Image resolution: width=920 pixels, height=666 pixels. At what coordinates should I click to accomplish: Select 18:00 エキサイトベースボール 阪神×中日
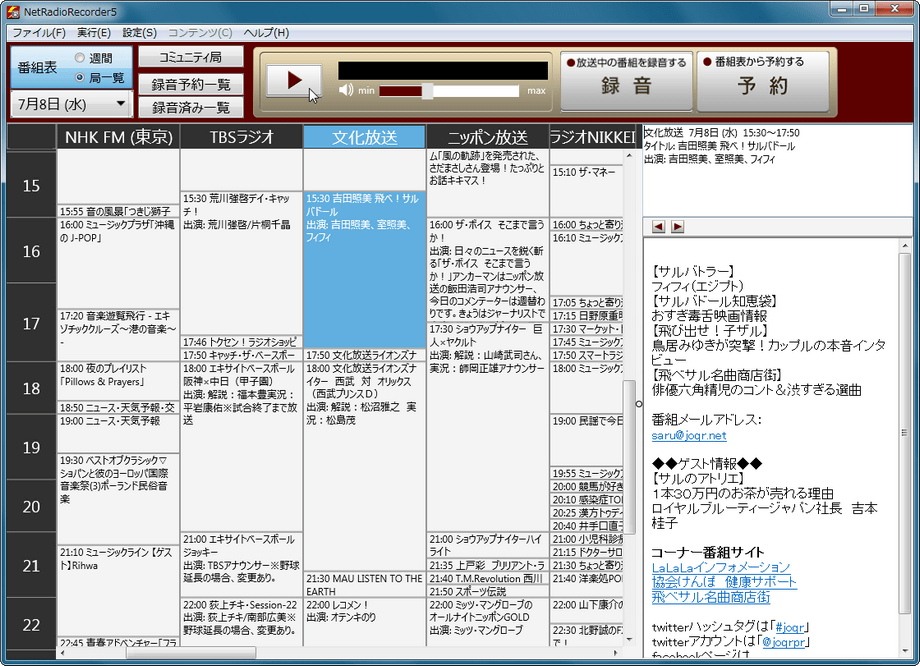(241, 447)
